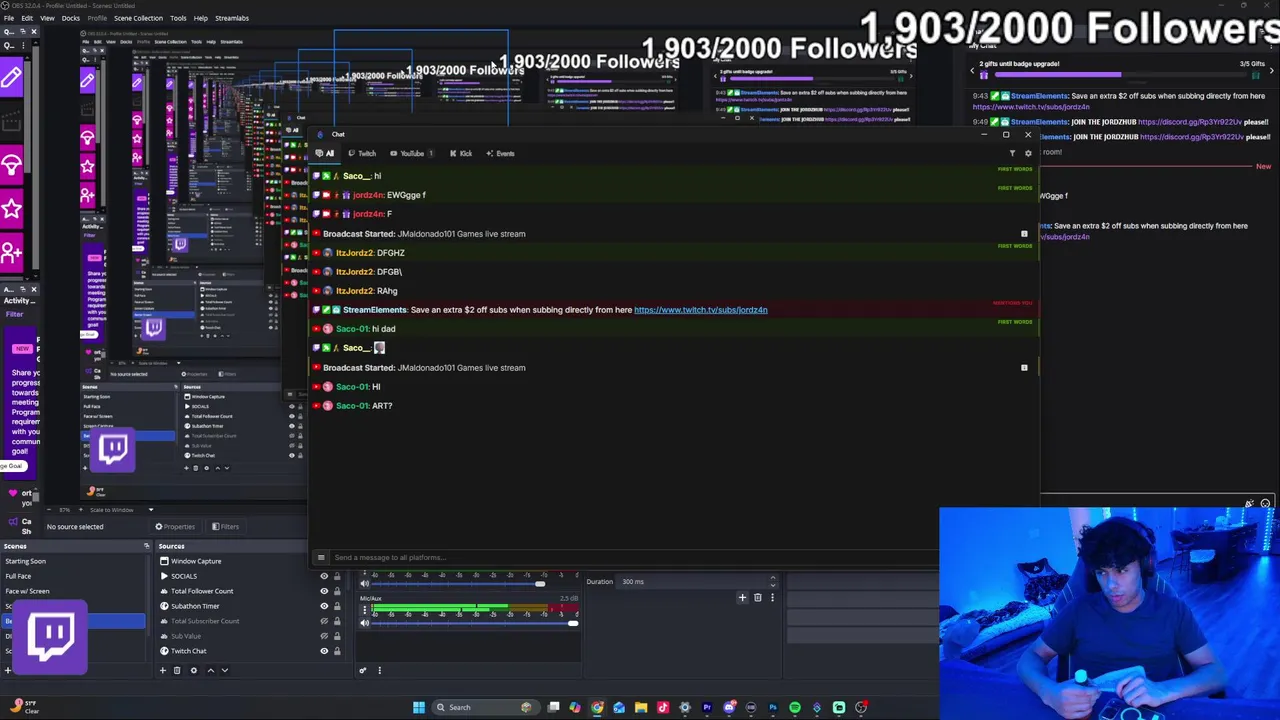Toggle lock on SOCIALS source
This screenshot has width=1280, height=720.
coord(337,576)
